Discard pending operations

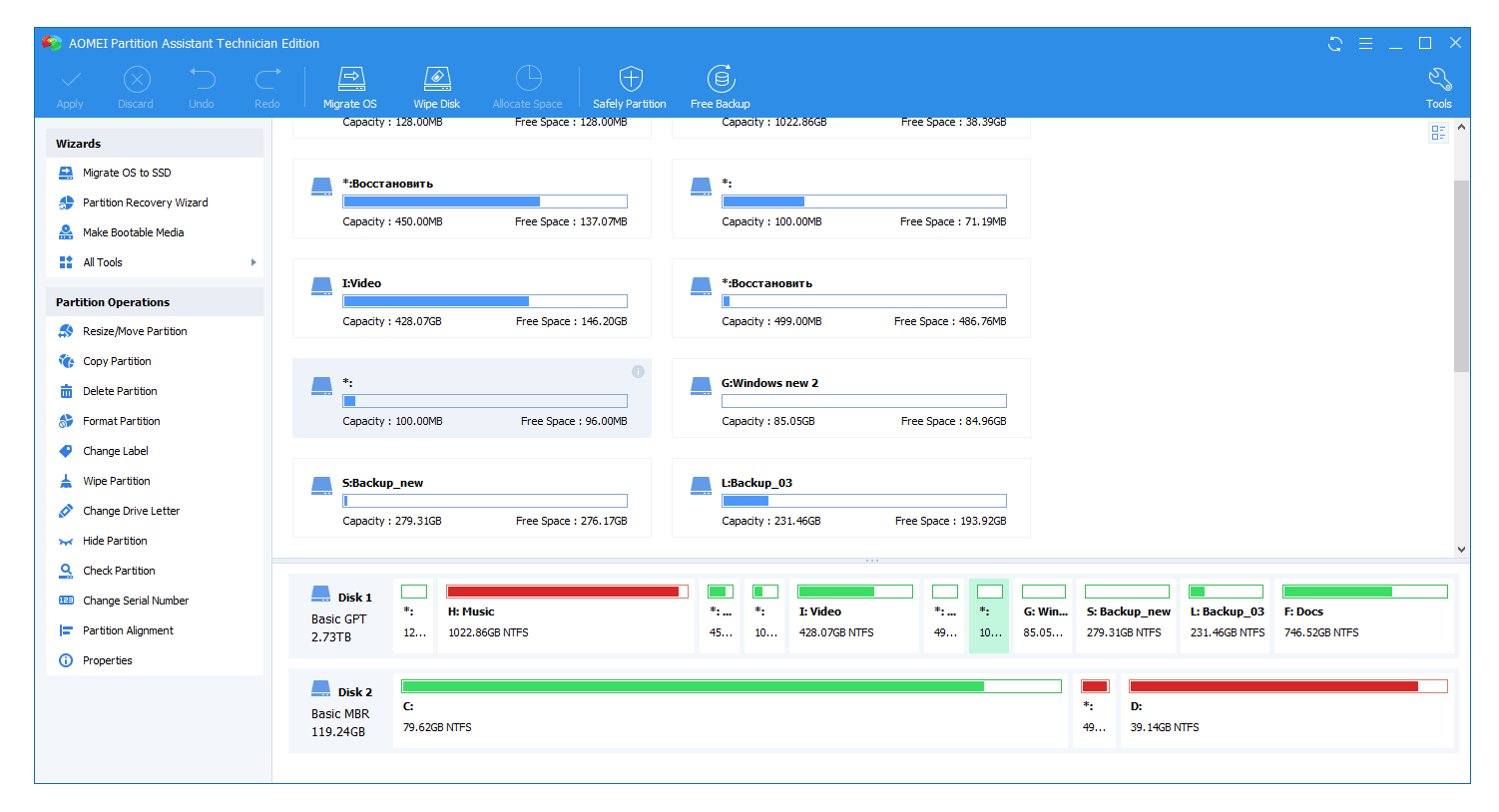coord(136,88)
